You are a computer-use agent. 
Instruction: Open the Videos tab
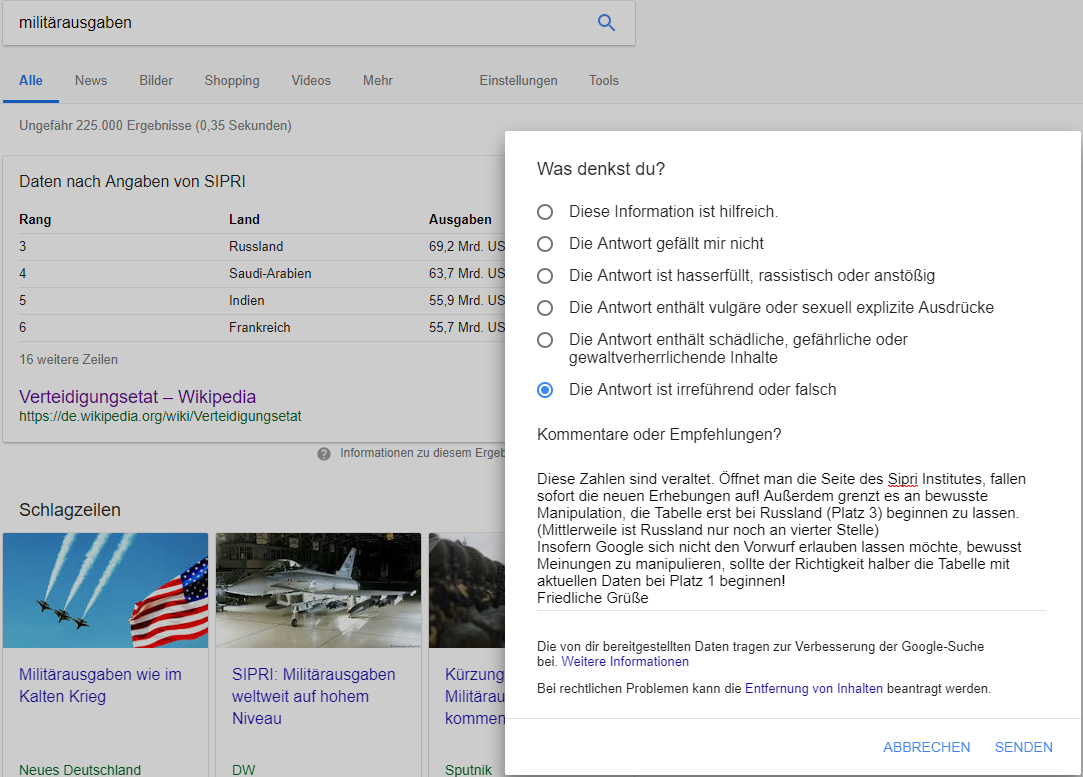(311, 81)
